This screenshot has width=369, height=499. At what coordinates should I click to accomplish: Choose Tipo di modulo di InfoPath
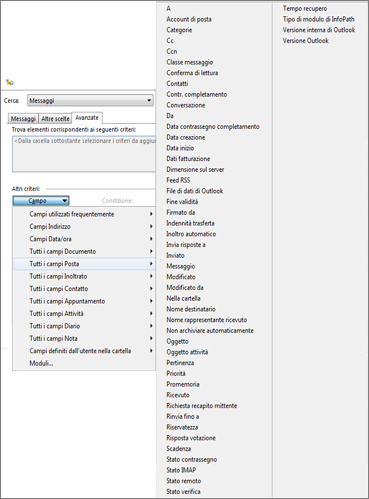tap(318, 19)
